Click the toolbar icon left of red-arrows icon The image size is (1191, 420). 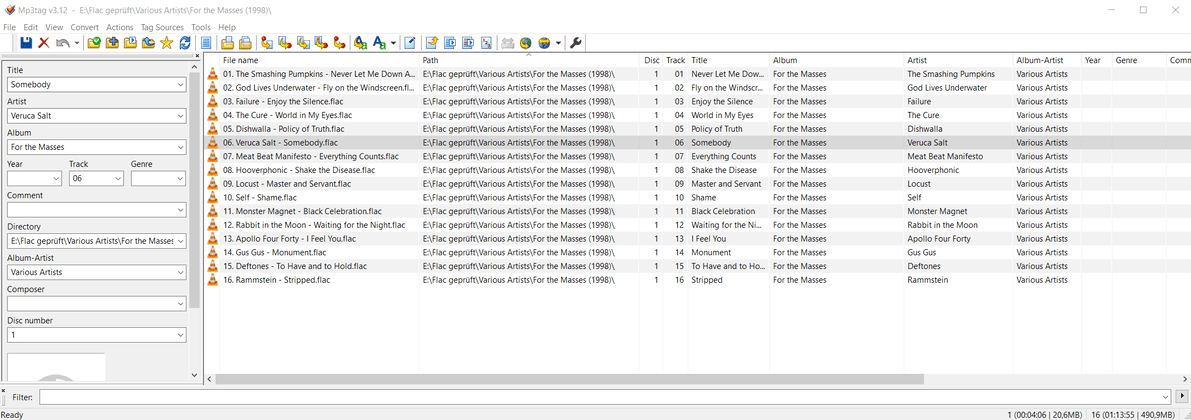point(468,43)
